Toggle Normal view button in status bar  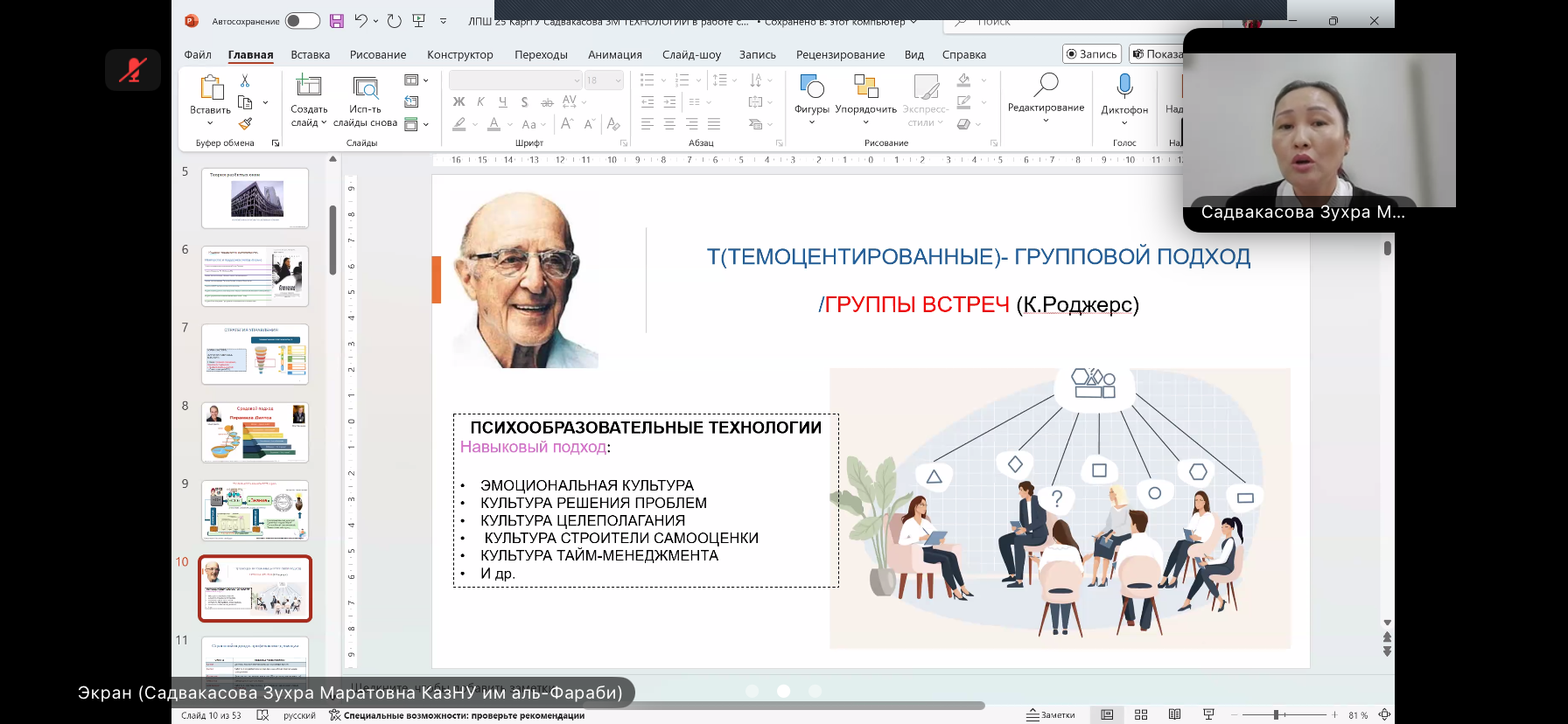coord(1107,714)
